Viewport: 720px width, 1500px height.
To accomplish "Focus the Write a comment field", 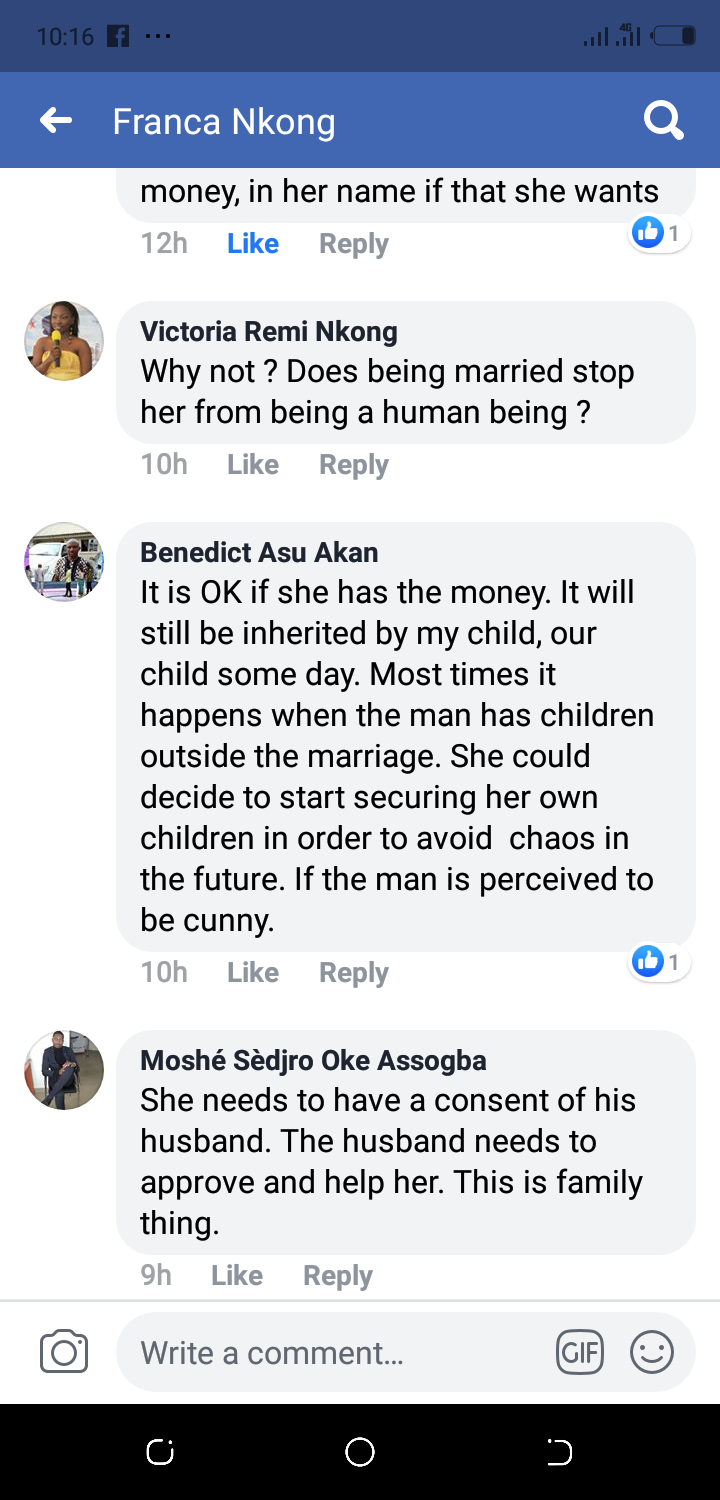I will click(330, 1353).
